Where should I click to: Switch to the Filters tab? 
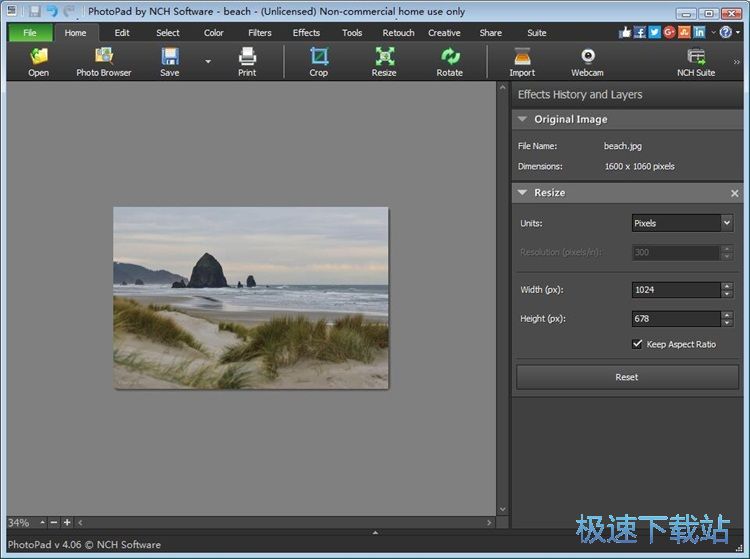click(x=260, y=33)
